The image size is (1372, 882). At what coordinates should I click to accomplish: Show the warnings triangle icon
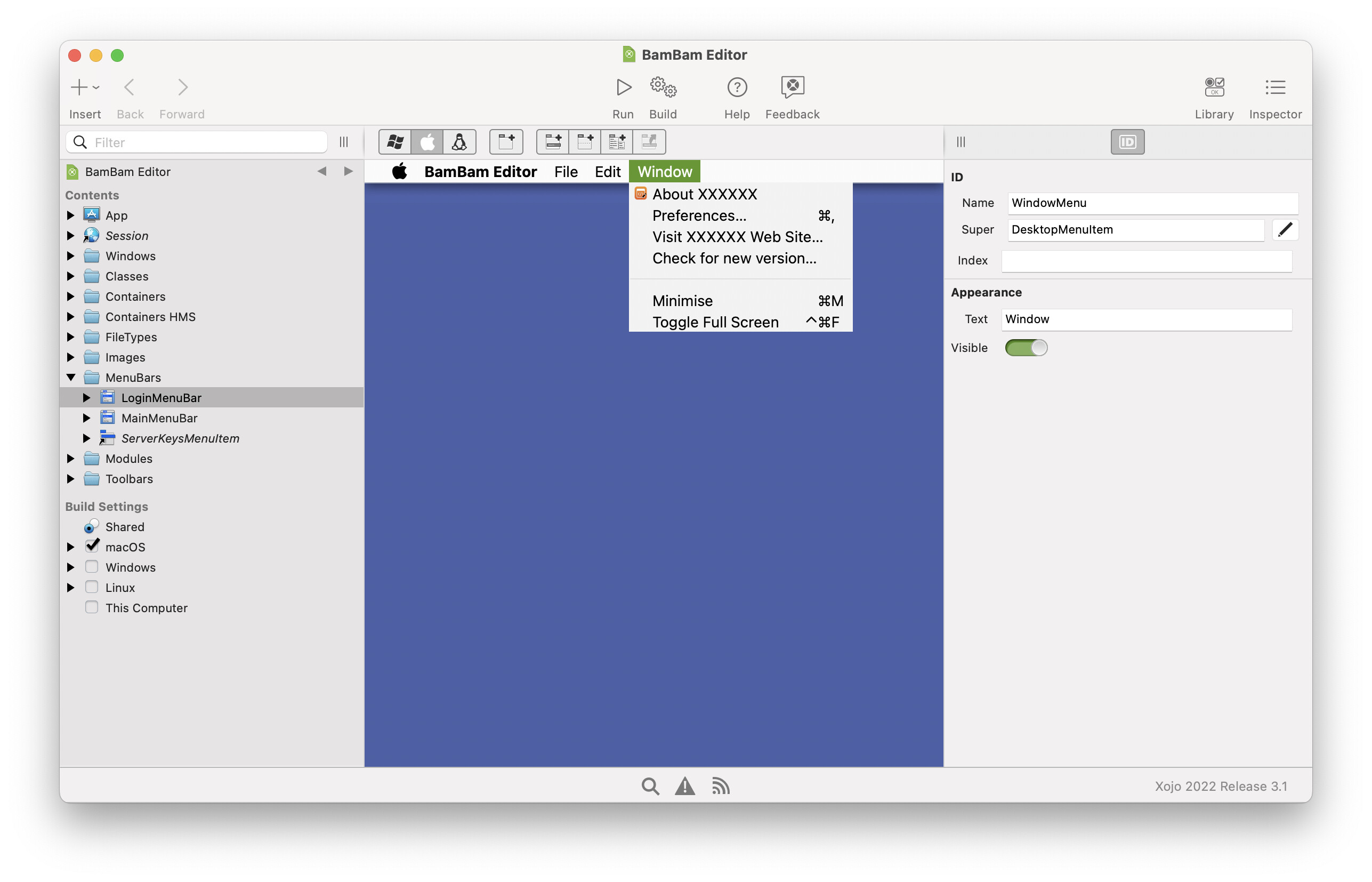click(684, 786)
